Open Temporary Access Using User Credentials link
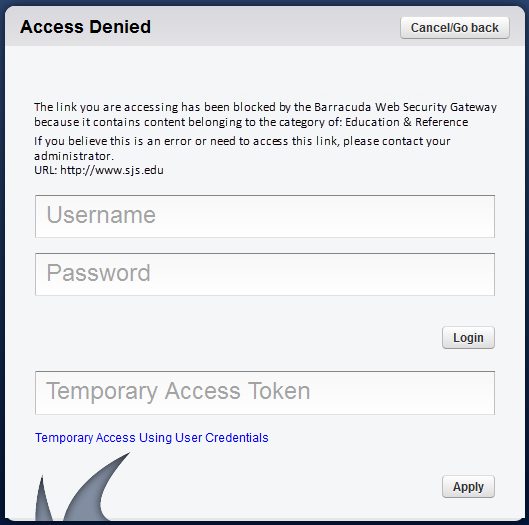This screenshot has height=525, width=529. pyautogui.click(x=152, y=438)
